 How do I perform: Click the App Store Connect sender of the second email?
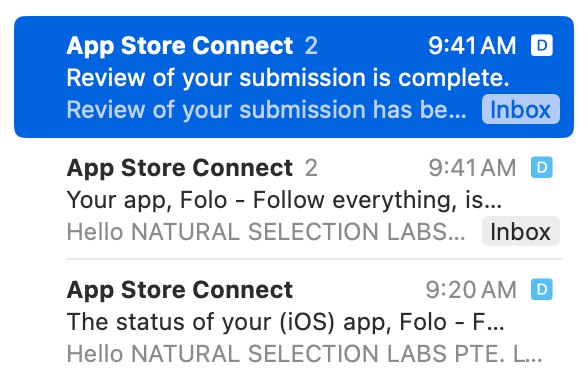pos(180,168)
